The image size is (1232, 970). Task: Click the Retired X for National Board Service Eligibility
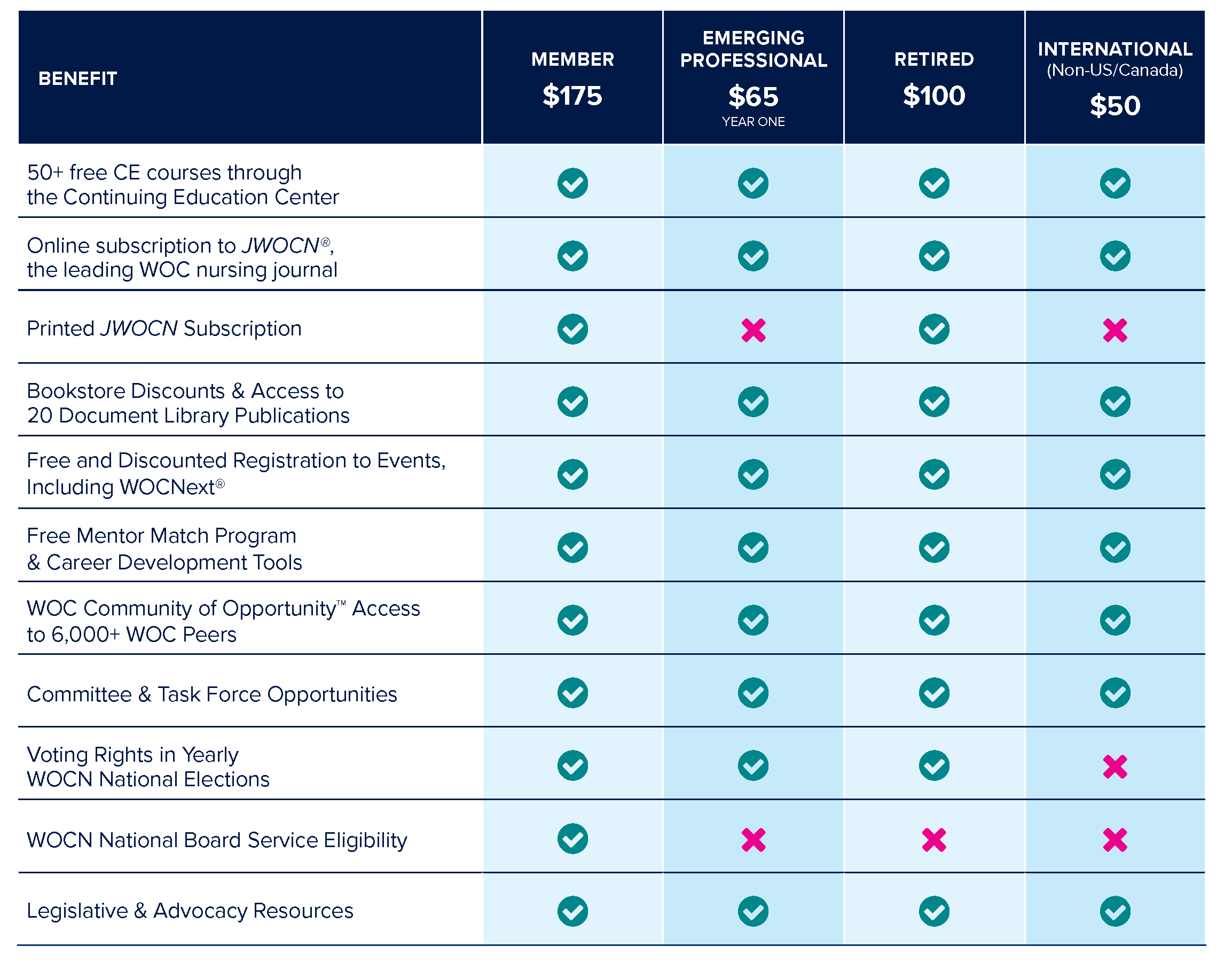[x=934, y=840]
